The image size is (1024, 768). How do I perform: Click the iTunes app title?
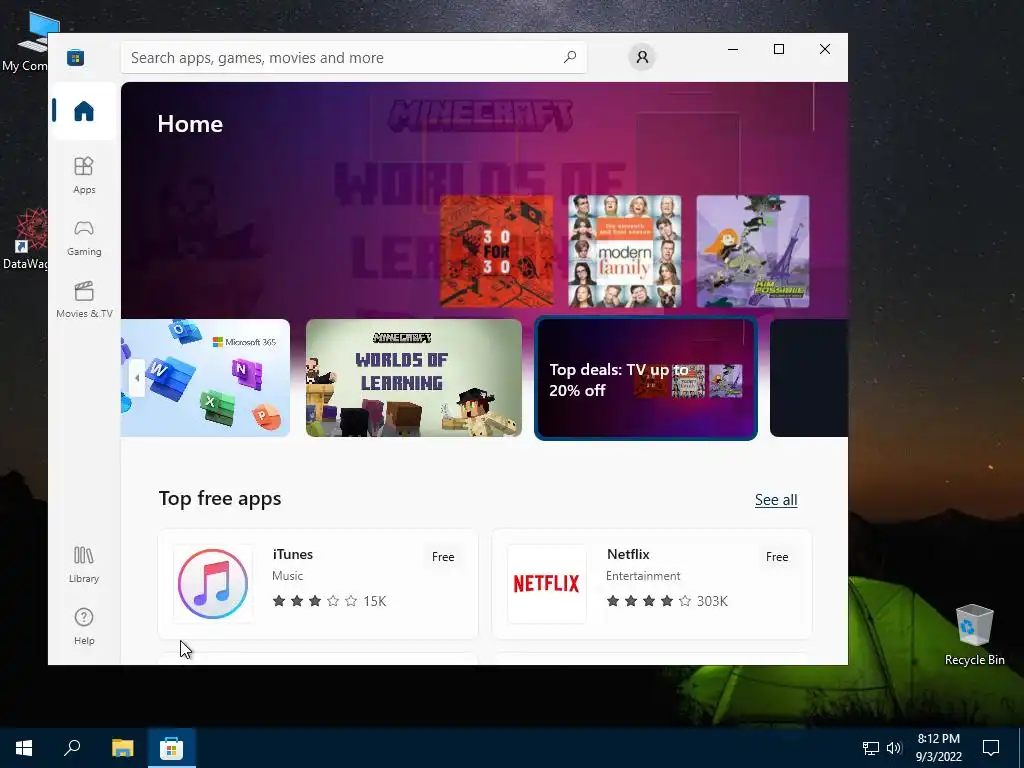pyautogui.click(x=293, y=554)
